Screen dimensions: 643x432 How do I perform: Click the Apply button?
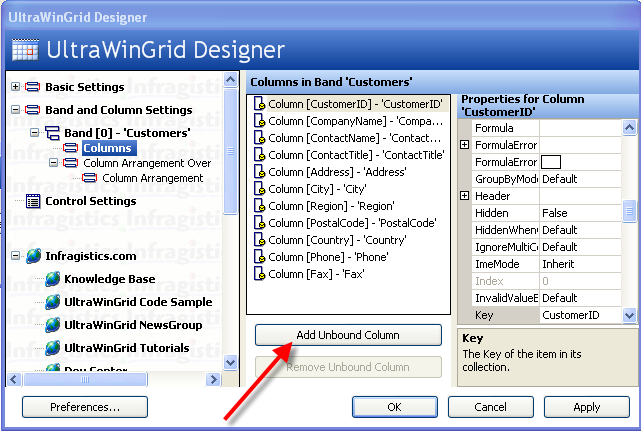point(586,407)
